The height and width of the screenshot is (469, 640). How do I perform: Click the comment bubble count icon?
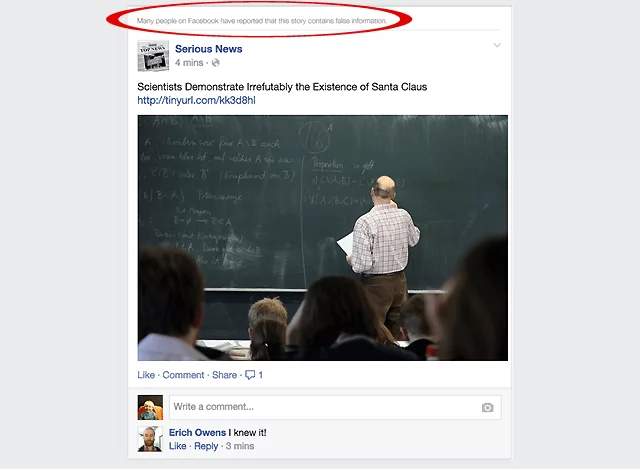pos(250,375)
